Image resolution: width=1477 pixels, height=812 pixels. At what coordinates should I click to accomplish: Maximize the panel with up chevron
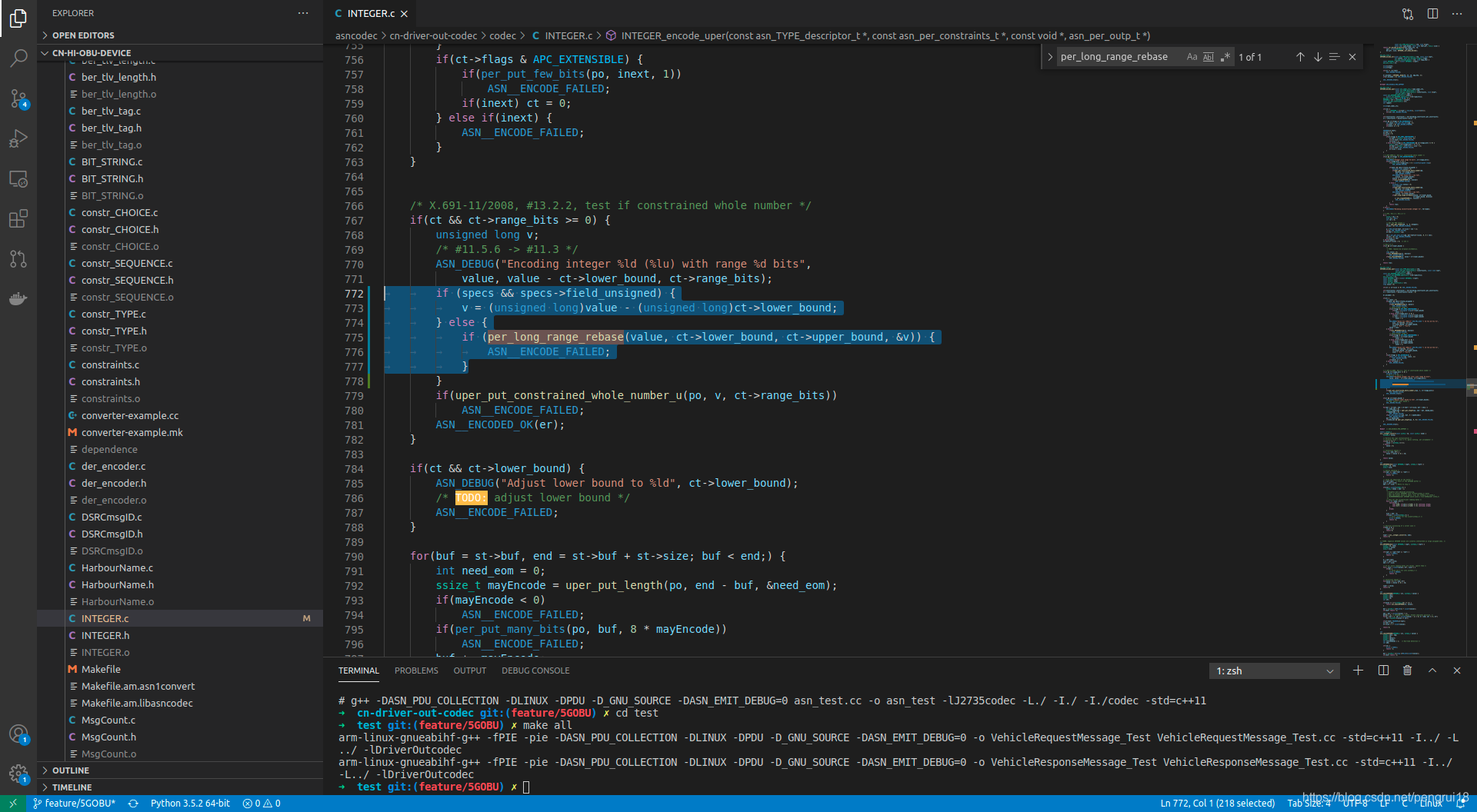point(1432,671)
